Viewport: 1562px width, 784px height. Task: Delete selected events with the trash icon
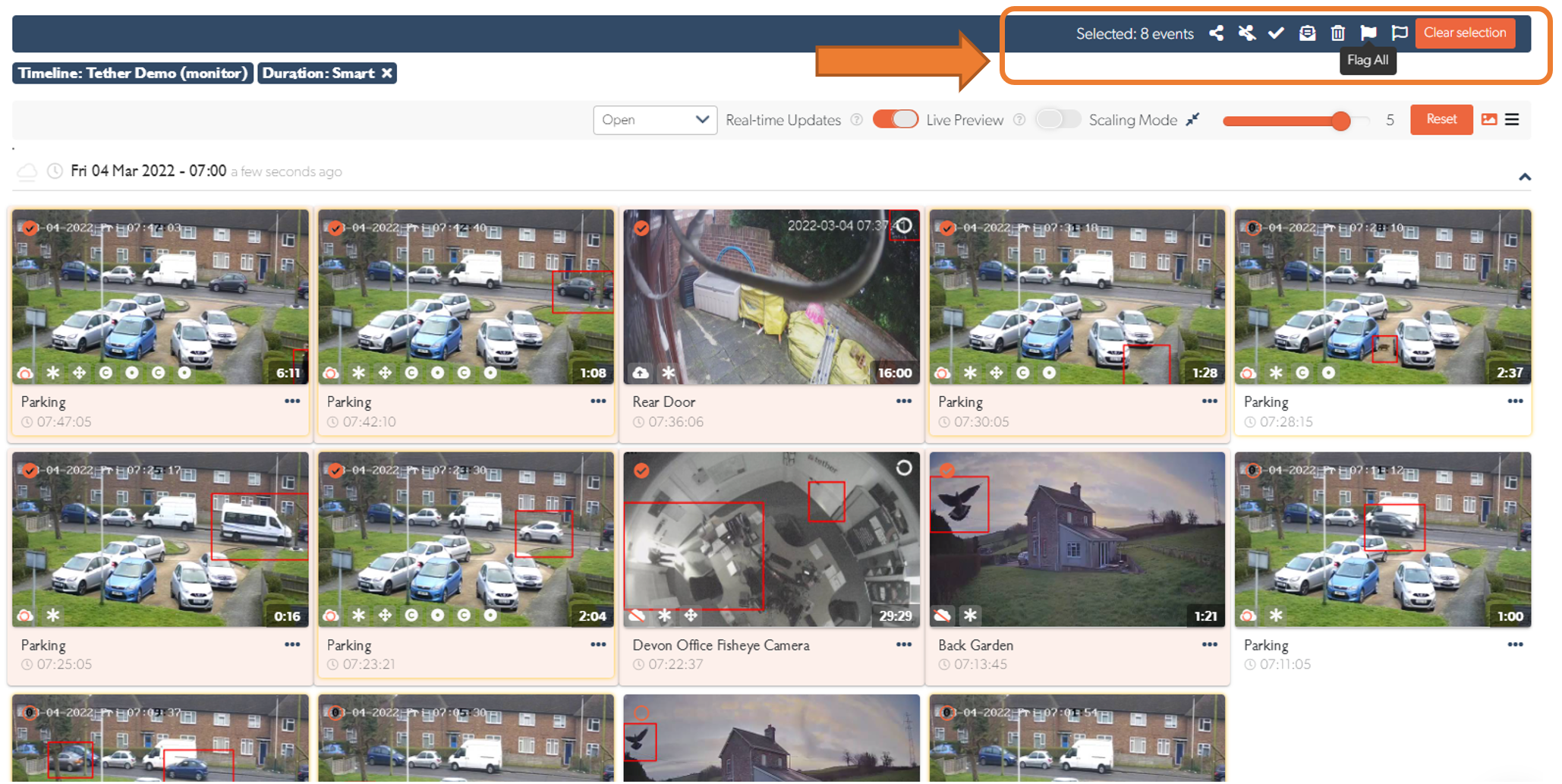coord(1337,33)
